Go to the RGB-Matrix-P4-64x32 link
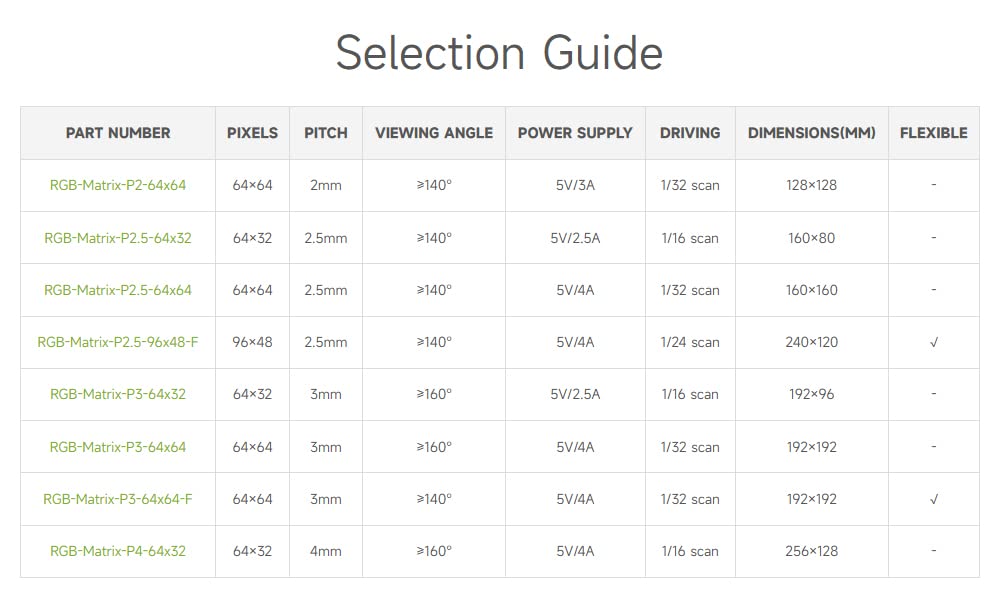This screenshot has height=596, width=1000. (118, 551)
